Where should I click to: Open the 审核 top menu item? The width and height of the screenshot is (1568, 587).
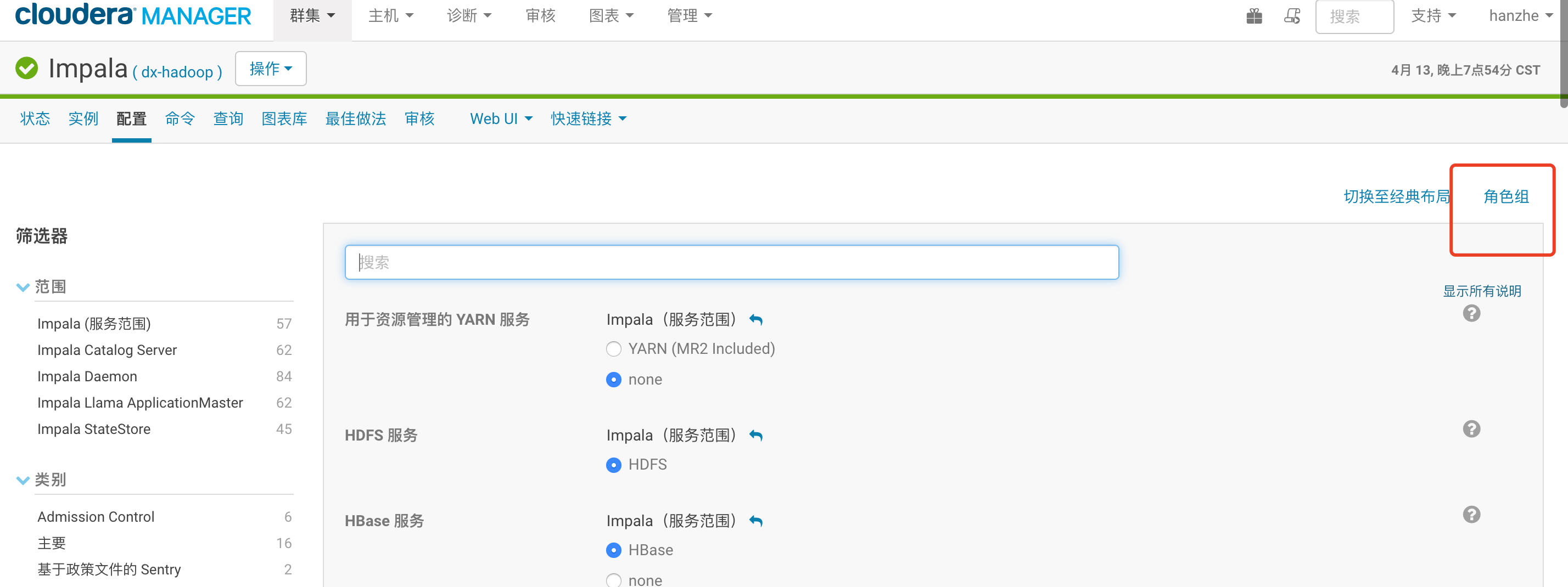click(x=541, y=16)
